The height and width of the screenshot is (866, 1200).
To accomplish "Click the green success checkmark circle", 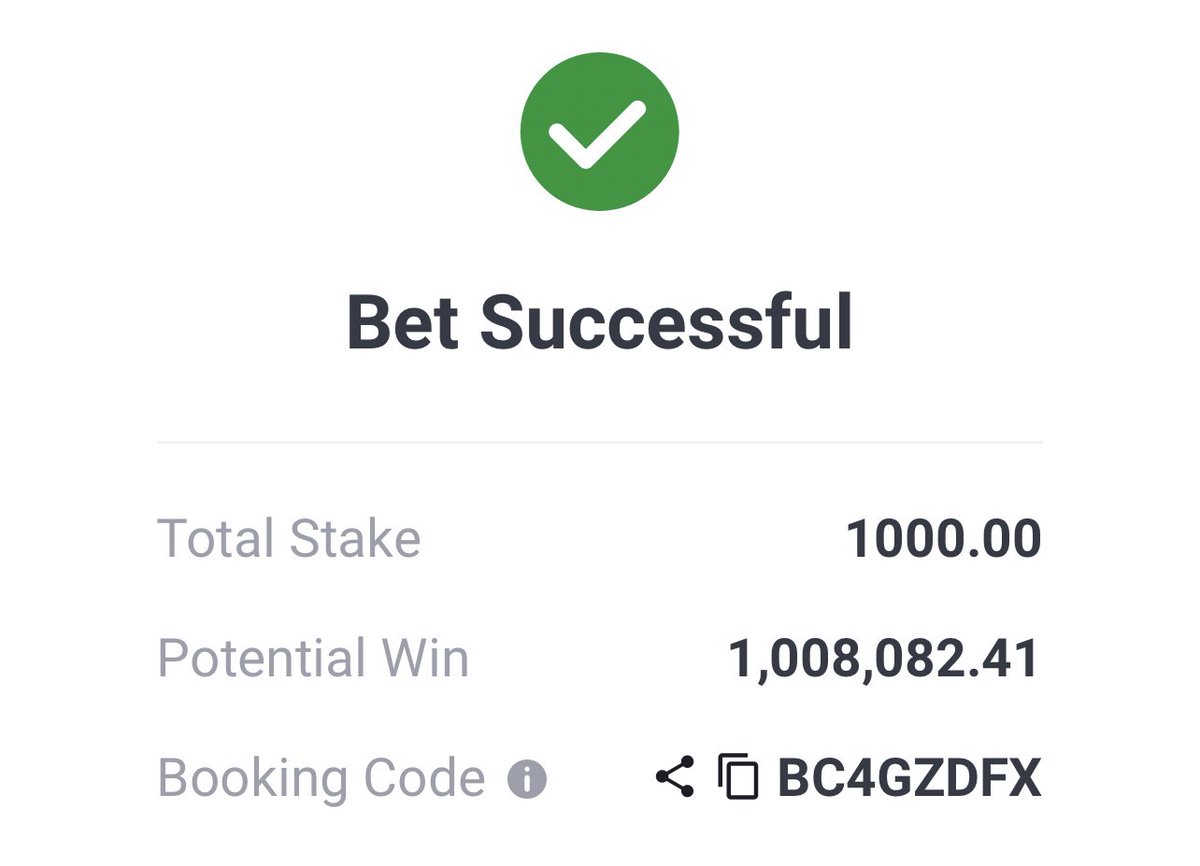I will click(x=599, y=131).
